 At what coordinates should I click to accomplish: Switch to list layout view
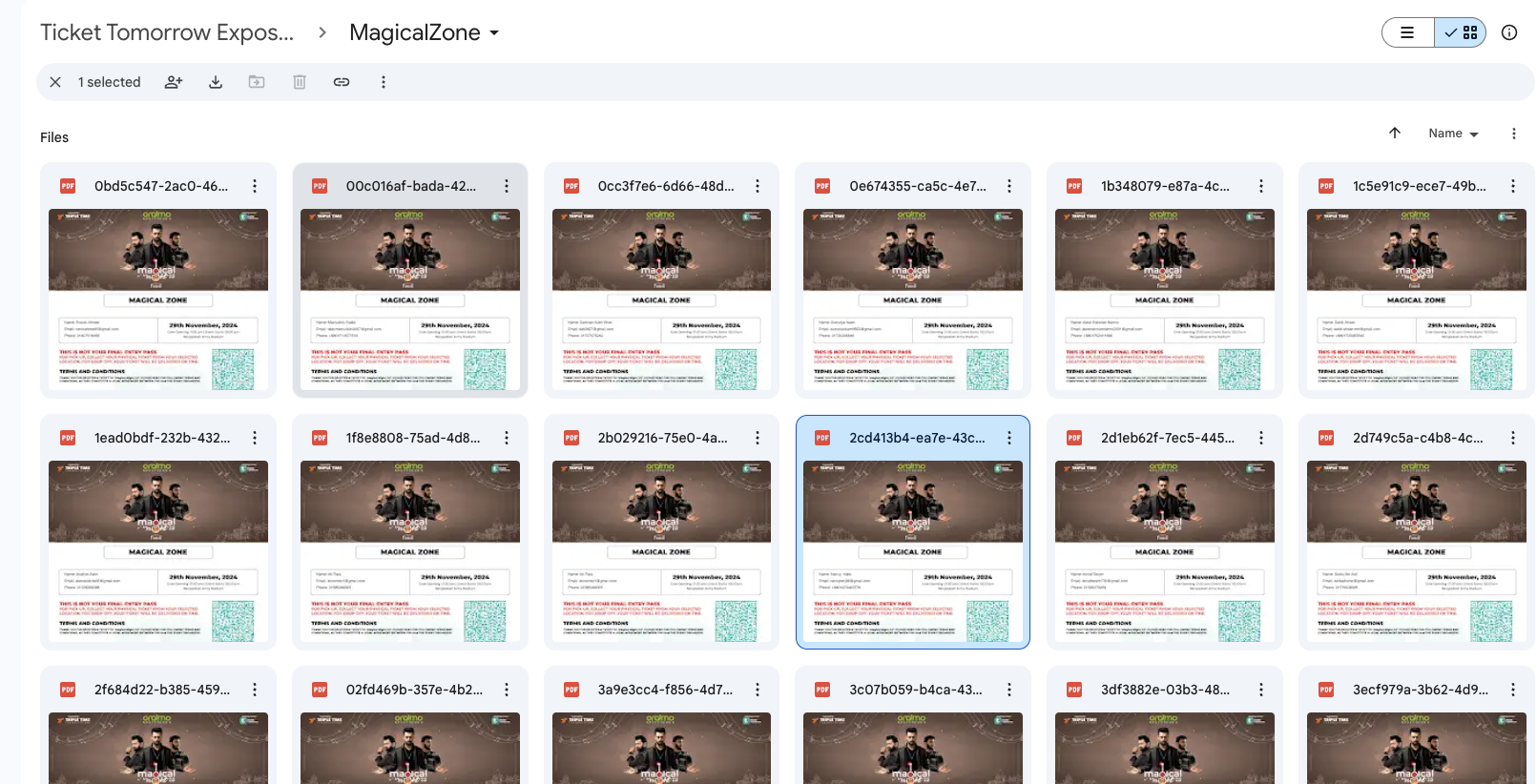coord(1407,32)
